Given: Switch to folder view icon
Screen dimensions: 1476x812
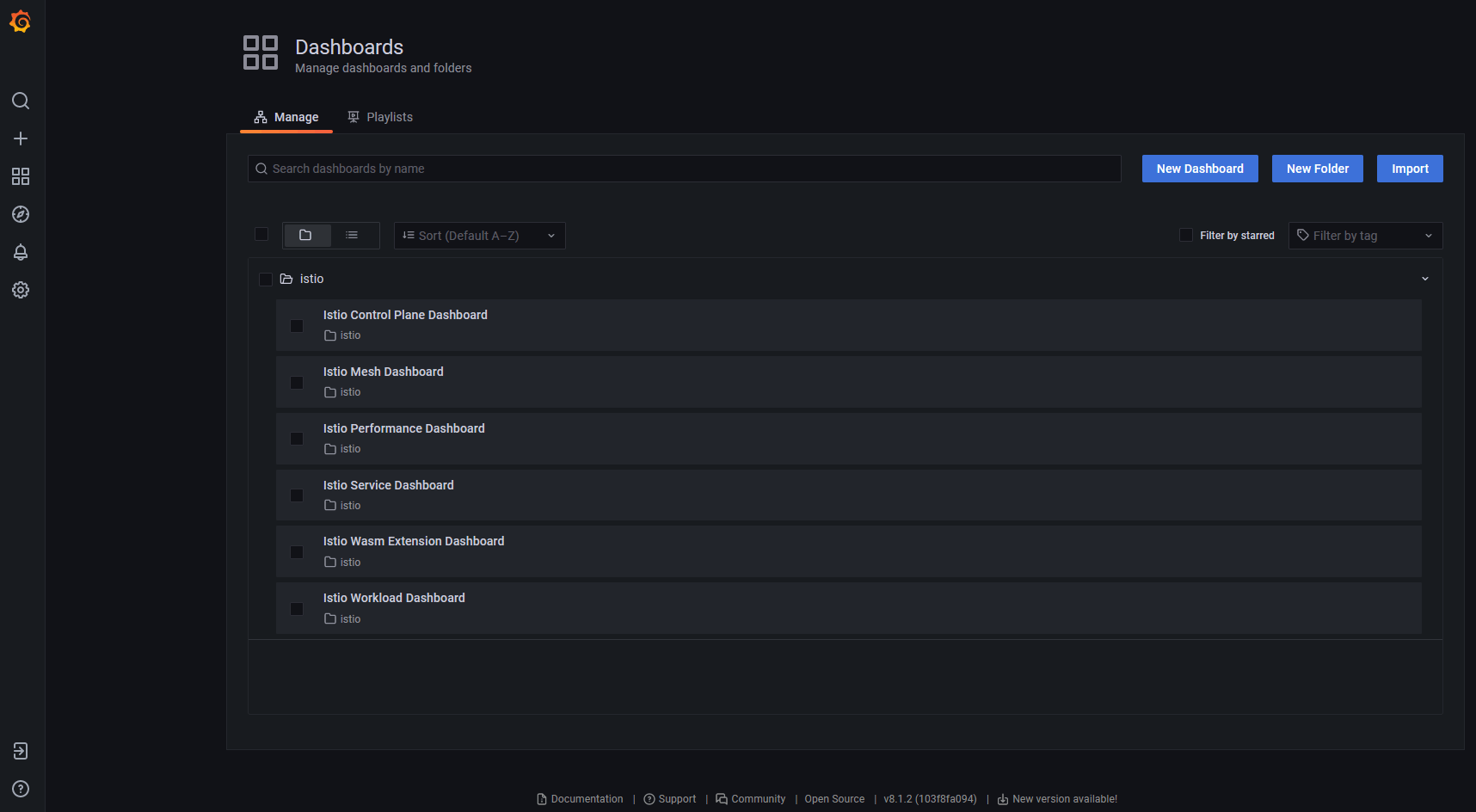Looking at the screenshot, I should tap(305, 235).
